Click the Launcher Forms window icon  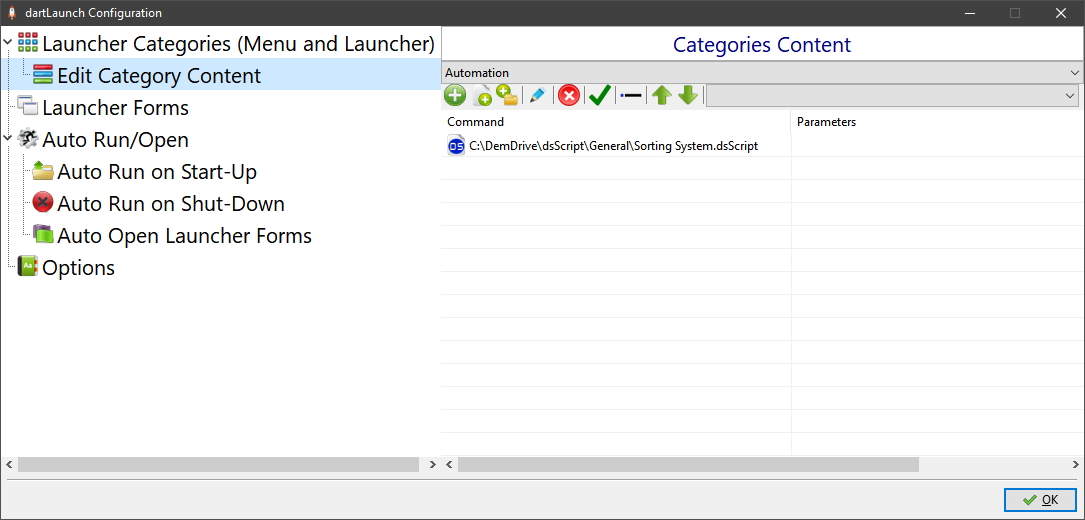click(x=28, y=107)
